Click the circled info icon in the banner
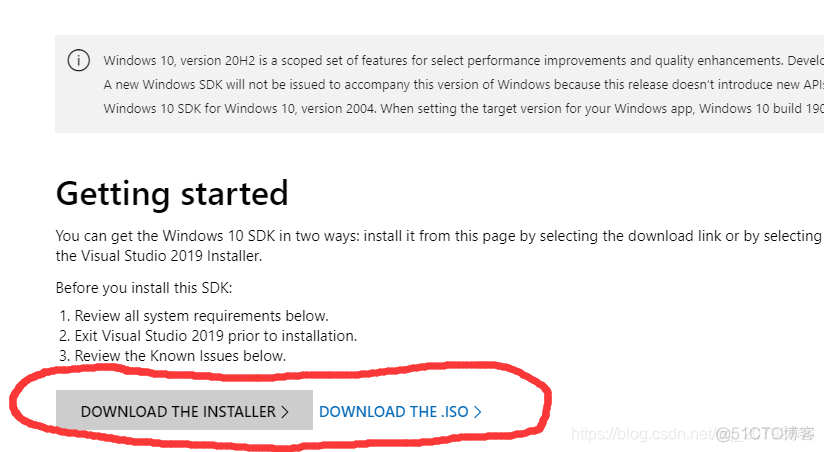 pyautogui.click(x=79, y=60)
